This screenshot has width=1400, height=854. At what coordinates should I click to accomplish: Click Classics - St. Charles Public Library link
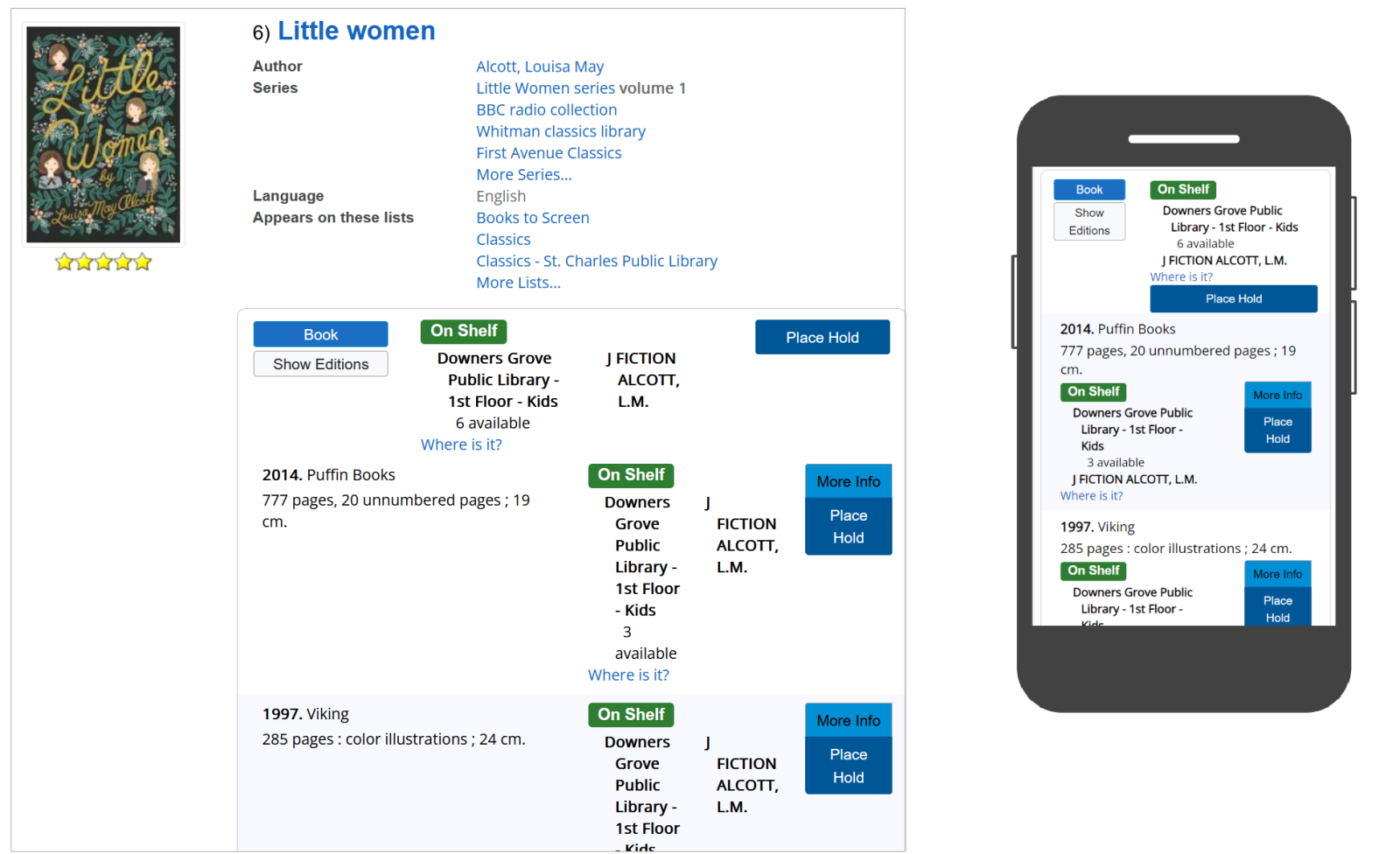[596, 261]
